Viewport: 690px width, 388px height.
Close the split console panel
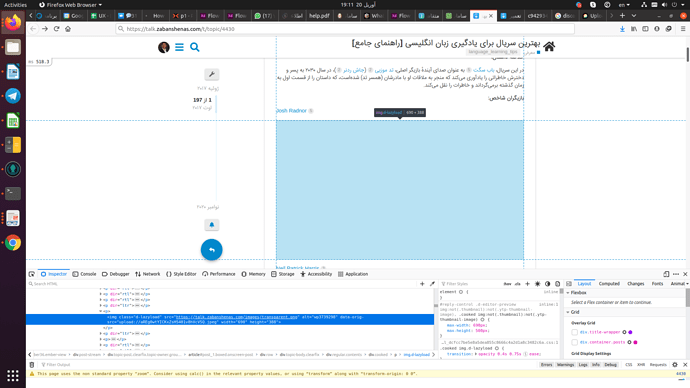pyautogui.click(x=685, y=365)
